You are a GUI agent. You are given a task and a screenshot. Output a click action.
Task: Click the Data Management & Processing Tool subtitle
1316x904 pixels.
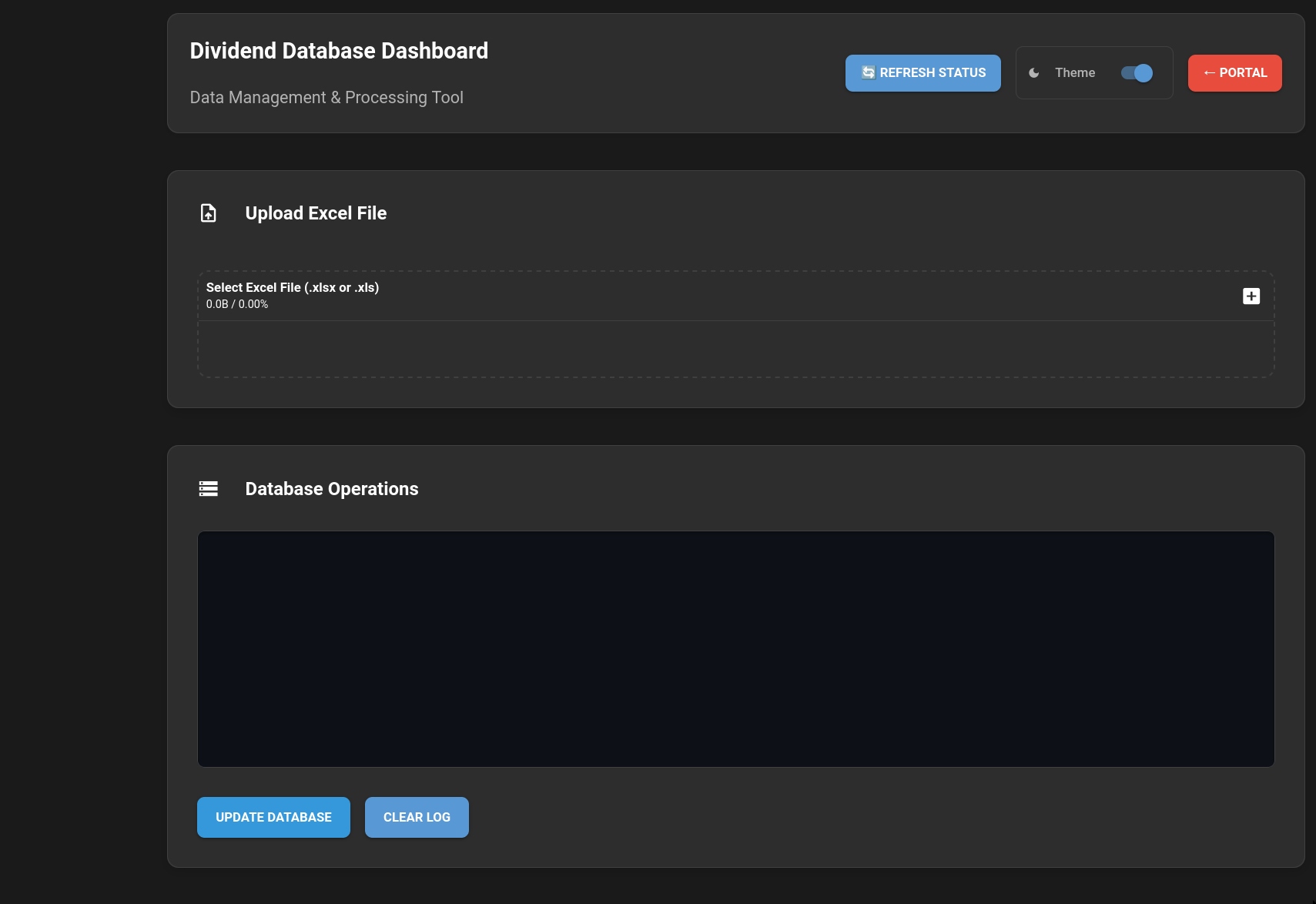pos(326,97)
